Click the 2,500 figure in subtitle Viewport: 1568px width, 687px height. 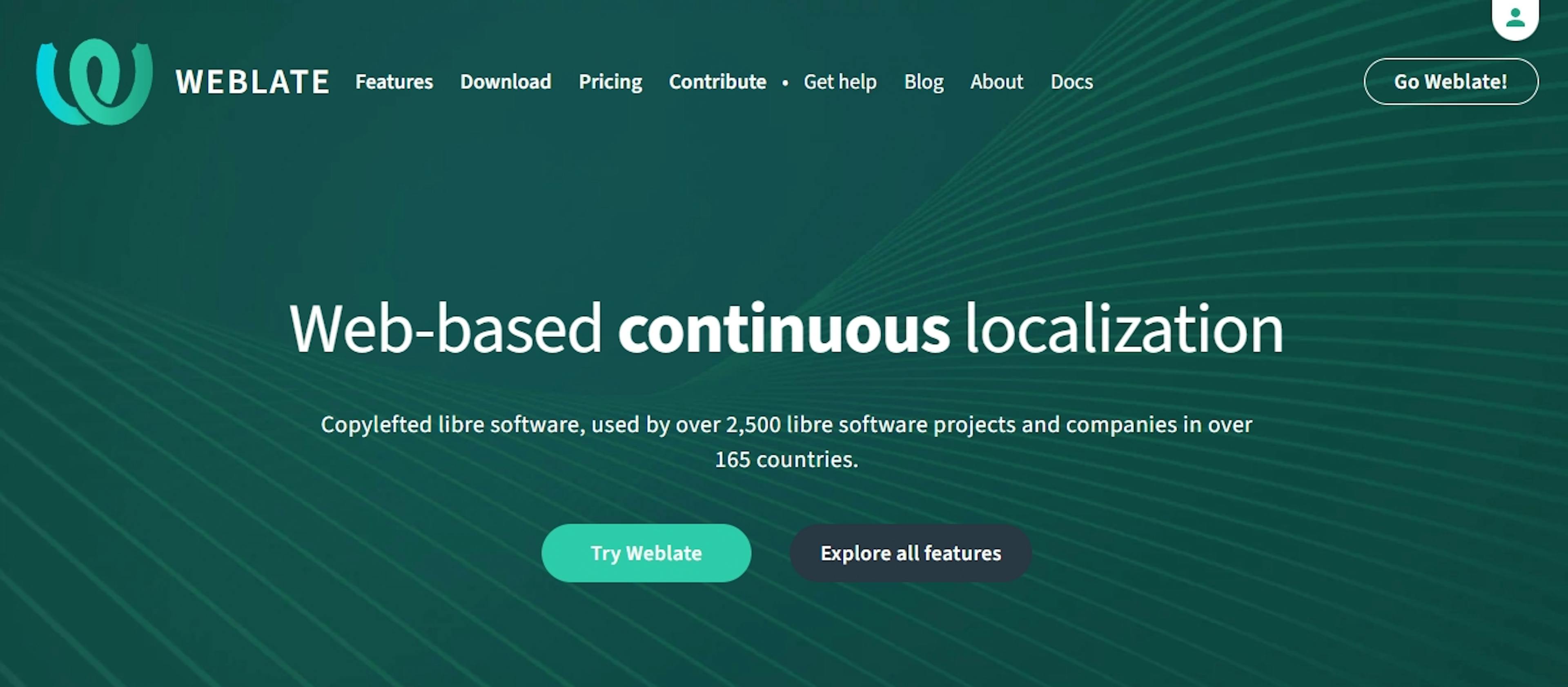753,424
